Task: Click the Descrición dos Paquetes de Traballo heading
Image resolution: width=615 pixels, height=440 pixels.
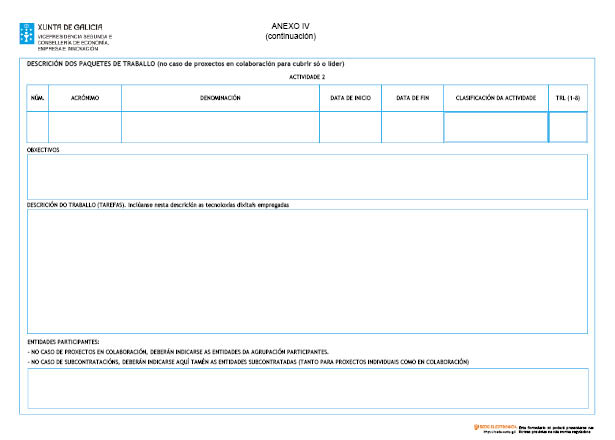Action: 185,64
